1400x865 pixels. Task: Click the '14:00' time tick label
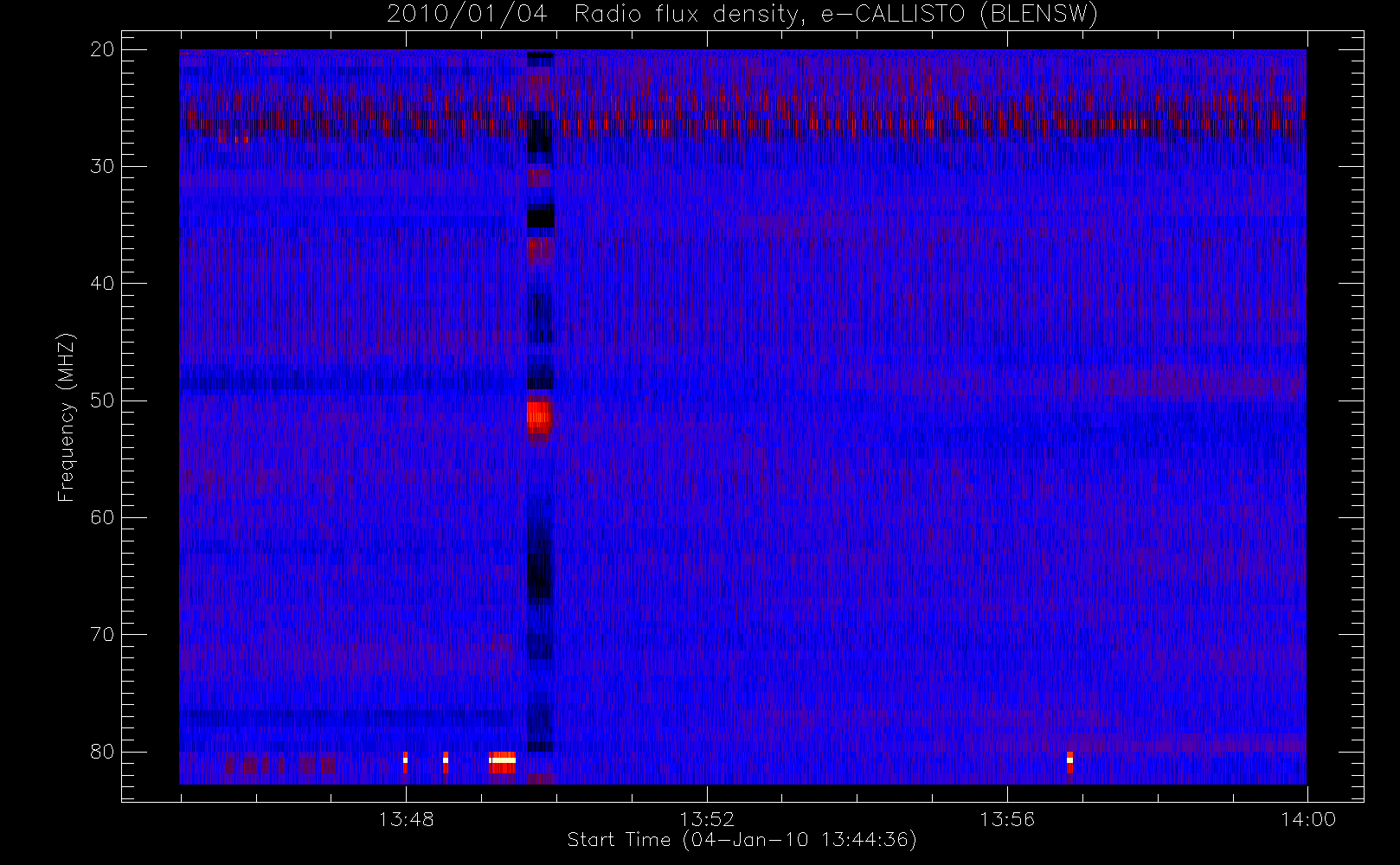1307,819
